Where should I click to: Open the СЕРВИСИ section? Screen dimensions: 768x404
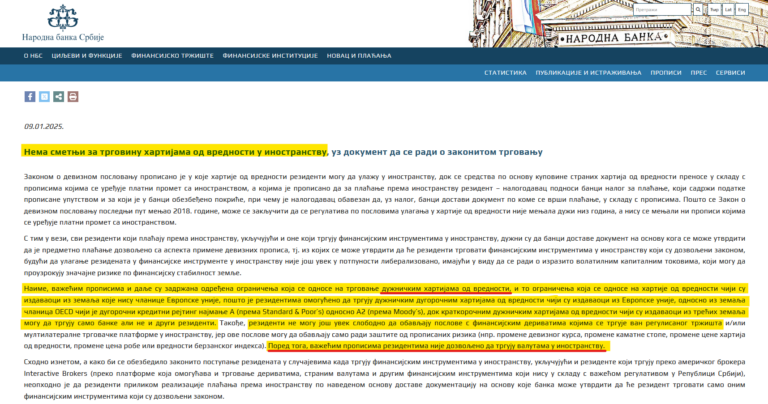coord(730,73)
